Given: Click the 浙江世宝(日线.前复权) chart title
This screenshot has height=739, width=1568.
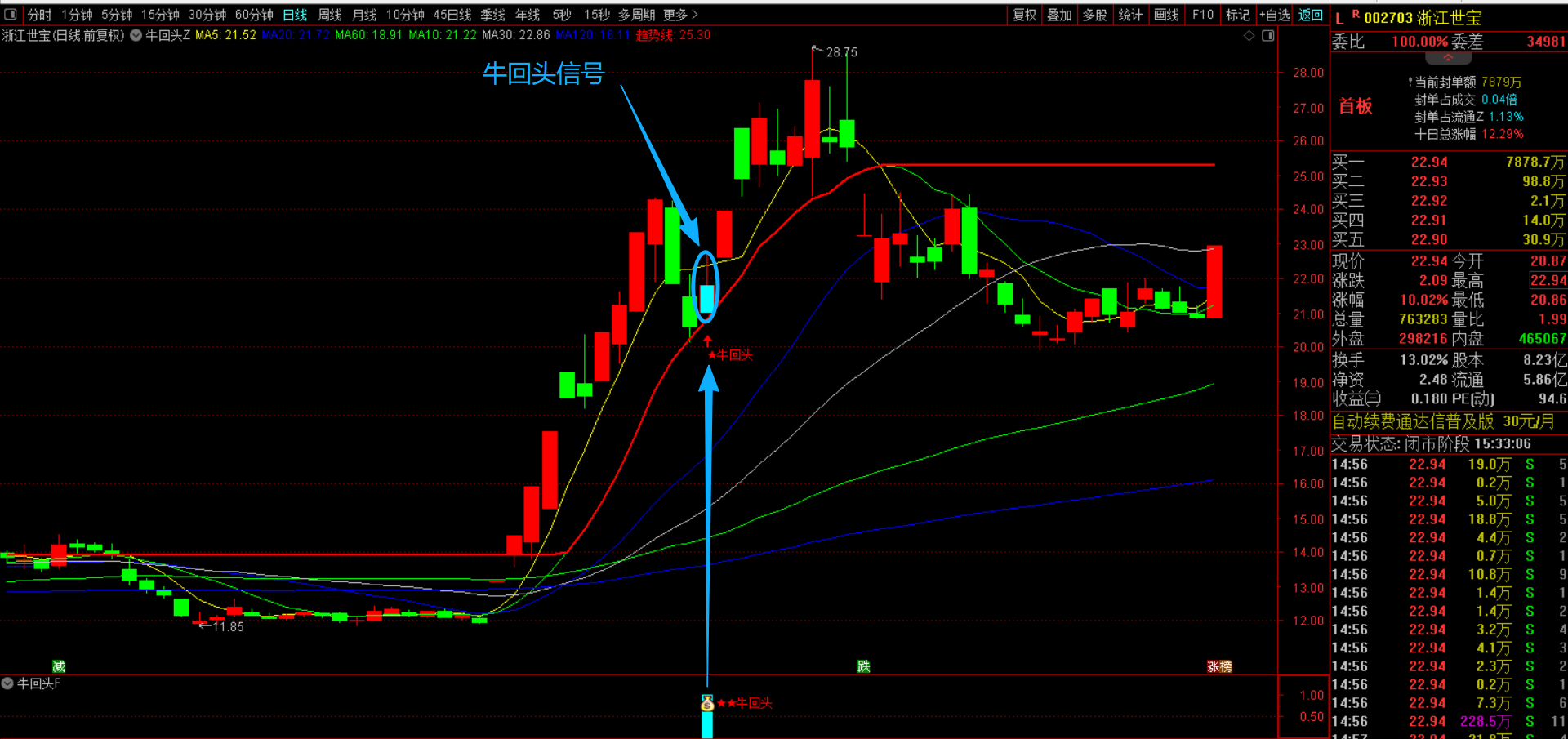Looking at the screenshot, I should pos(64,35).
